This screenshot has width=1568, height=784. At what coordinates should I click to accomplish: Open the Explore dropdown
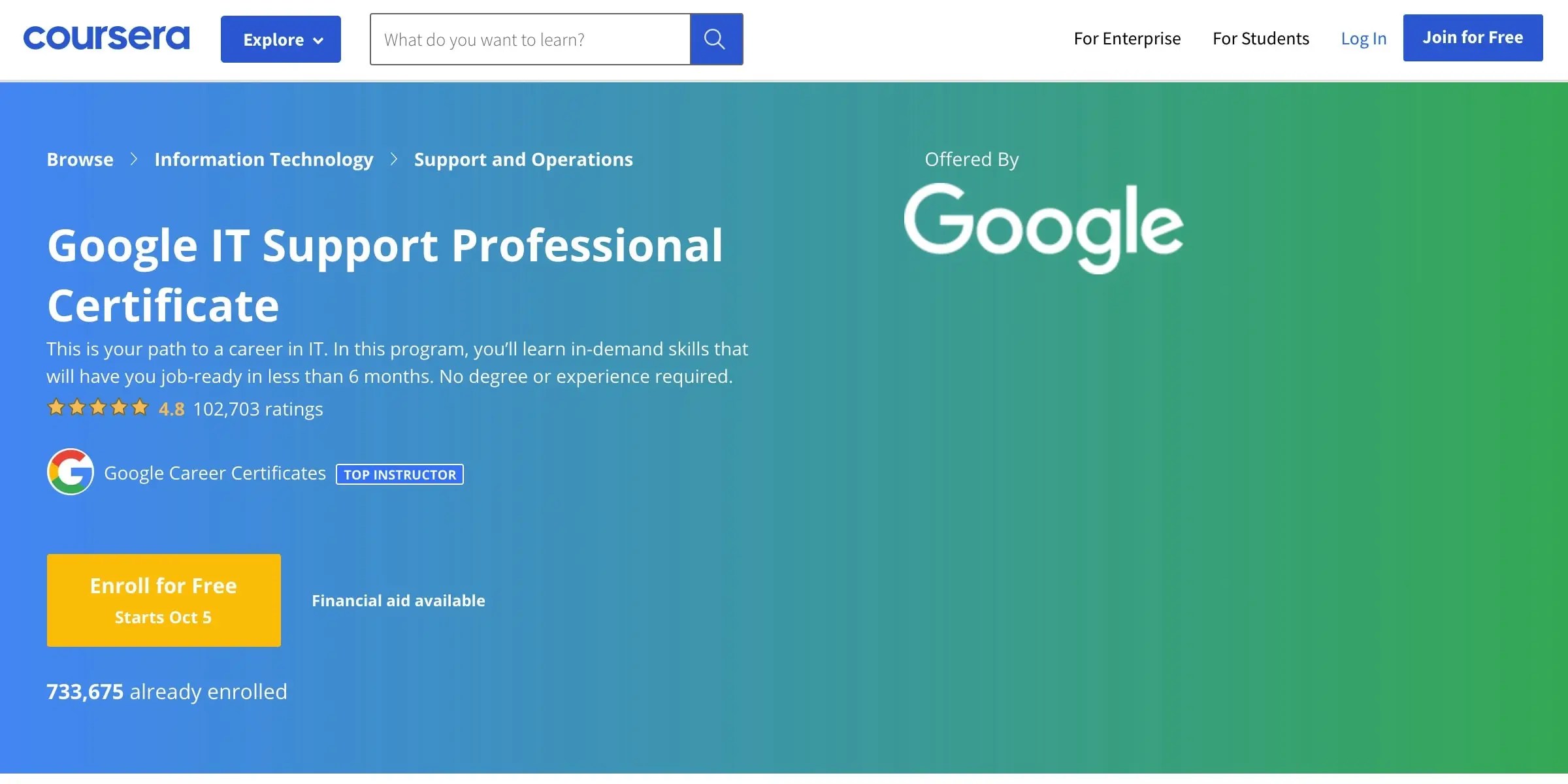(280, 39)
